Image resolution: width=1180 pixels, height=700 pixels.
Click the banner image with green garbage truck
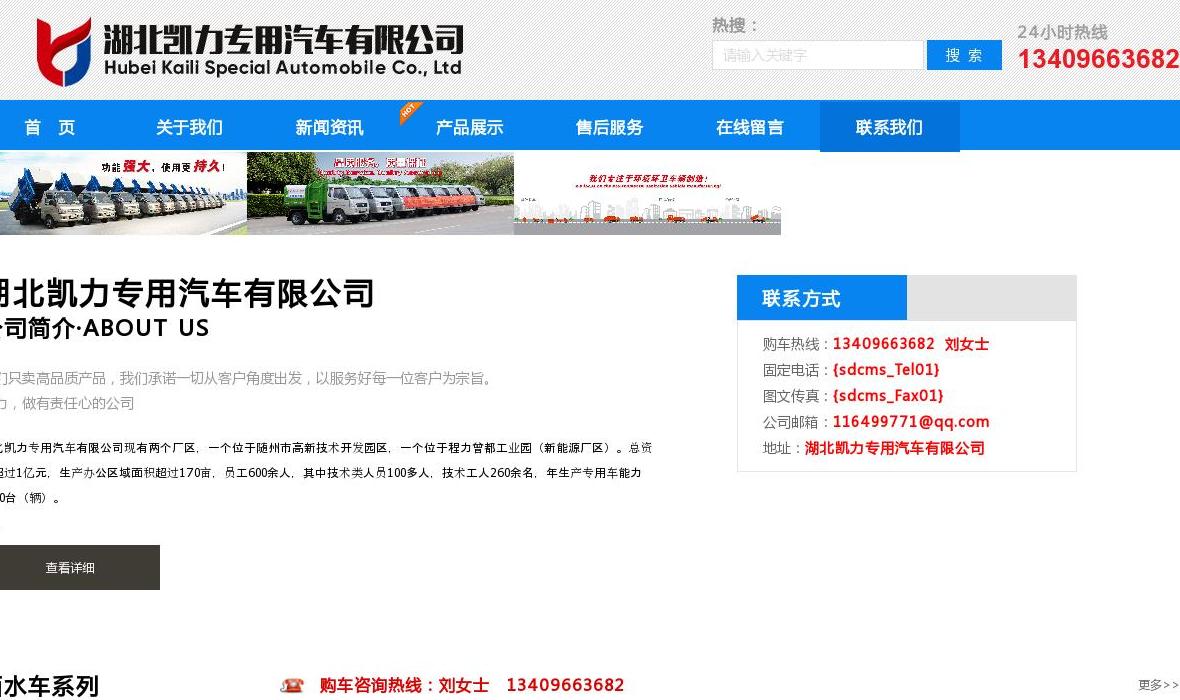click(380, 193)
